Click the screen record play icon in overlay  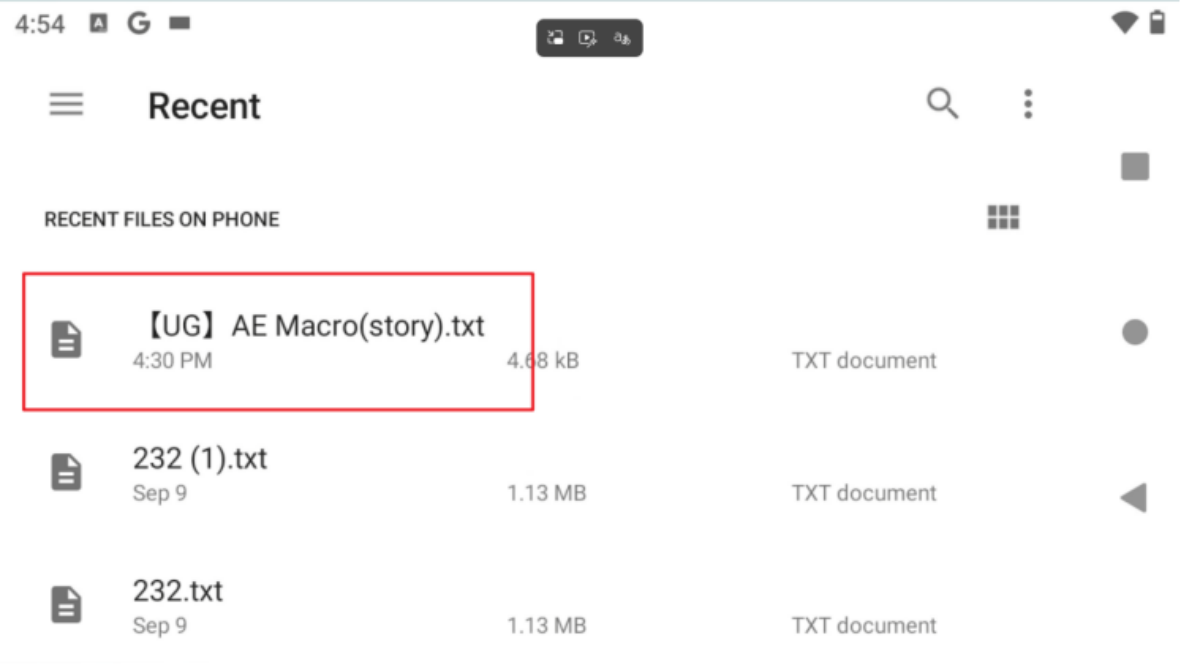pos(587,38)
